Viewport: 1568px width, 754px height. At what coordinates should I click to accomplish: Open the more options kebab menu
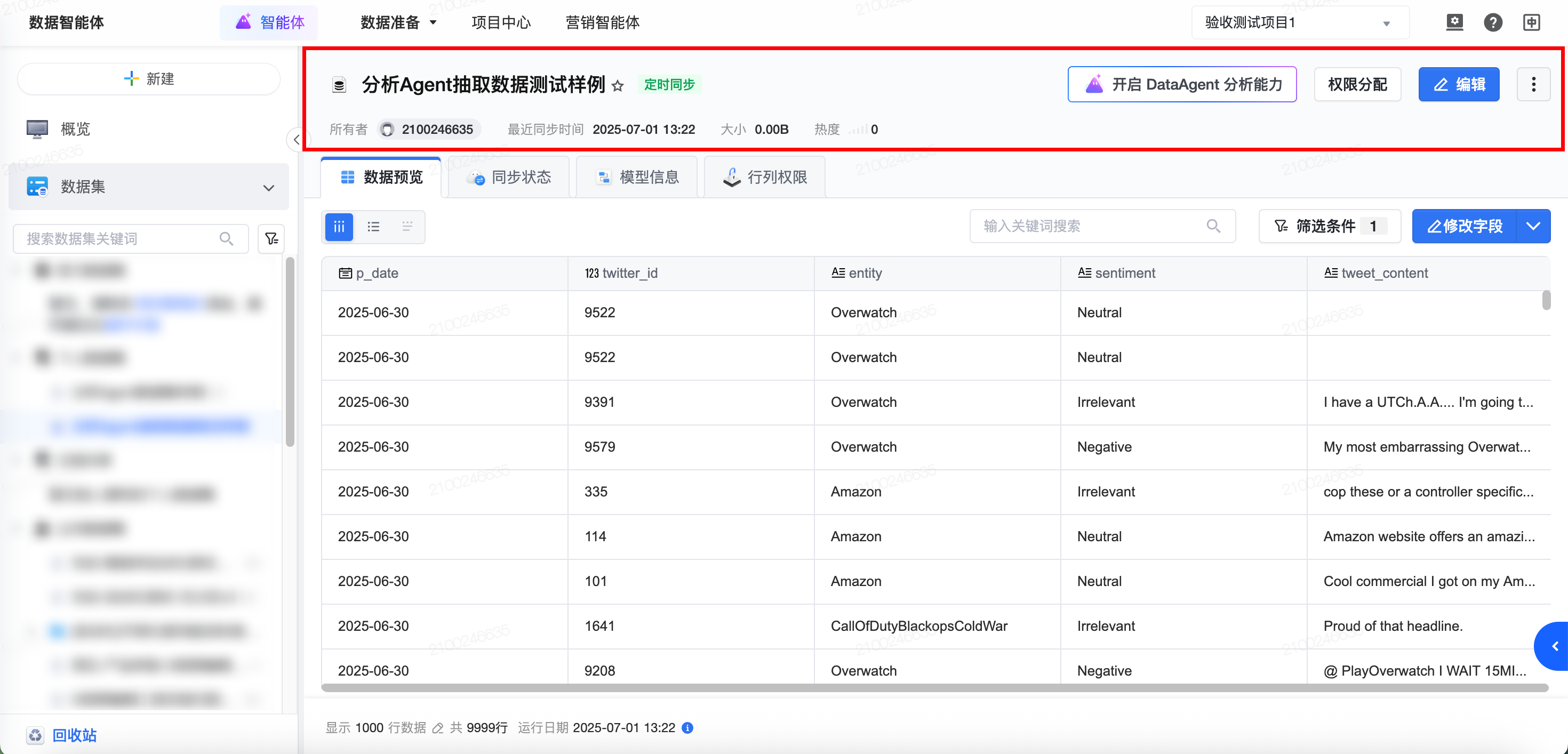1533,85
